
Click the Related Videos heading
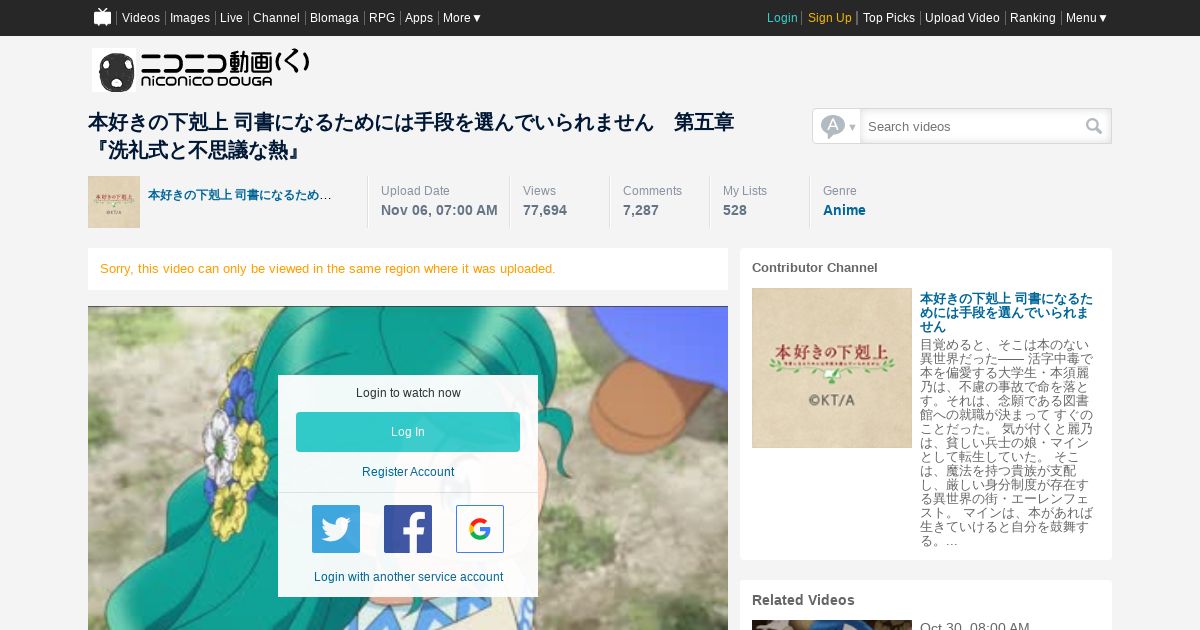(803, 600)
